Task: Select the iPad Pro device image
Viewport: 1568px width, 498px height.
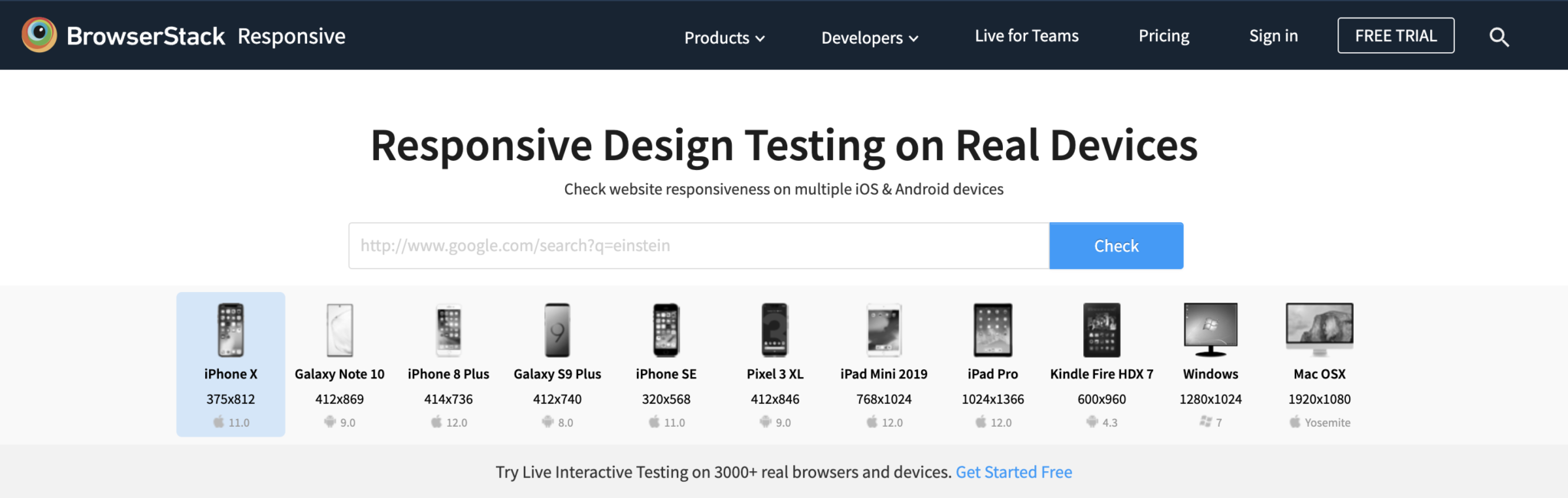Action: [993, 330]
